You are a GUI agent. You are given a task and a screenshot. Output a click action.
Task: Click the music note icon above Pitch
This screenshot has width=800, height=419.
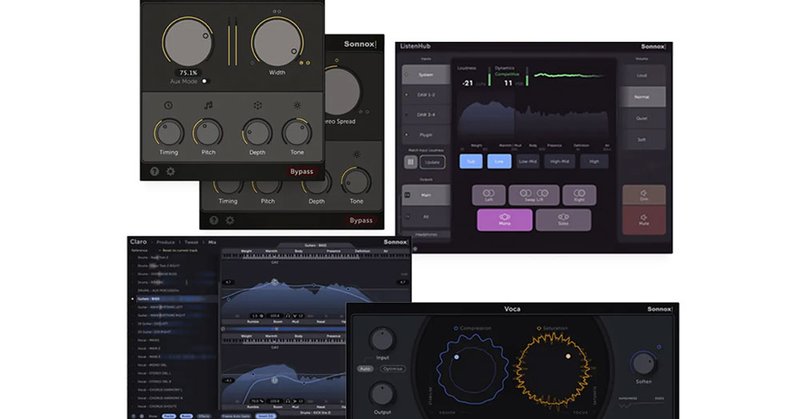pyautogui.click(x=208, y=105)
